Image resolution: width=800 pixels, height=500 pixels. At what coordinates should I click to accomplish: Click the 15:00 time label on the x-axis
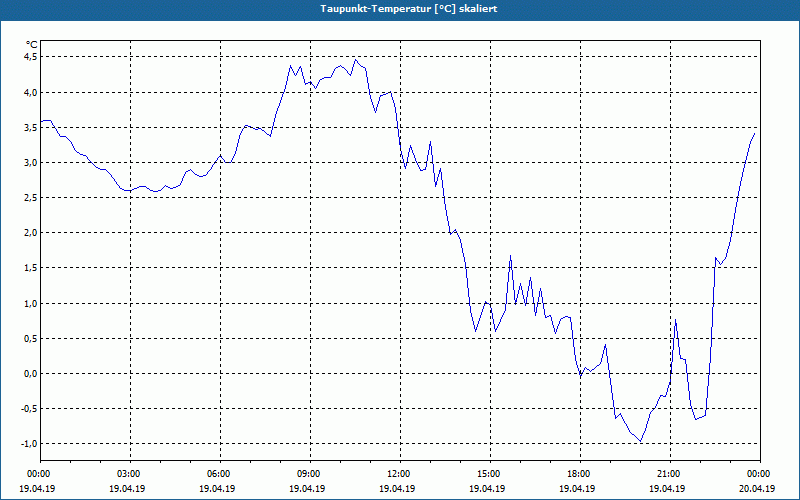pos(490,474)
